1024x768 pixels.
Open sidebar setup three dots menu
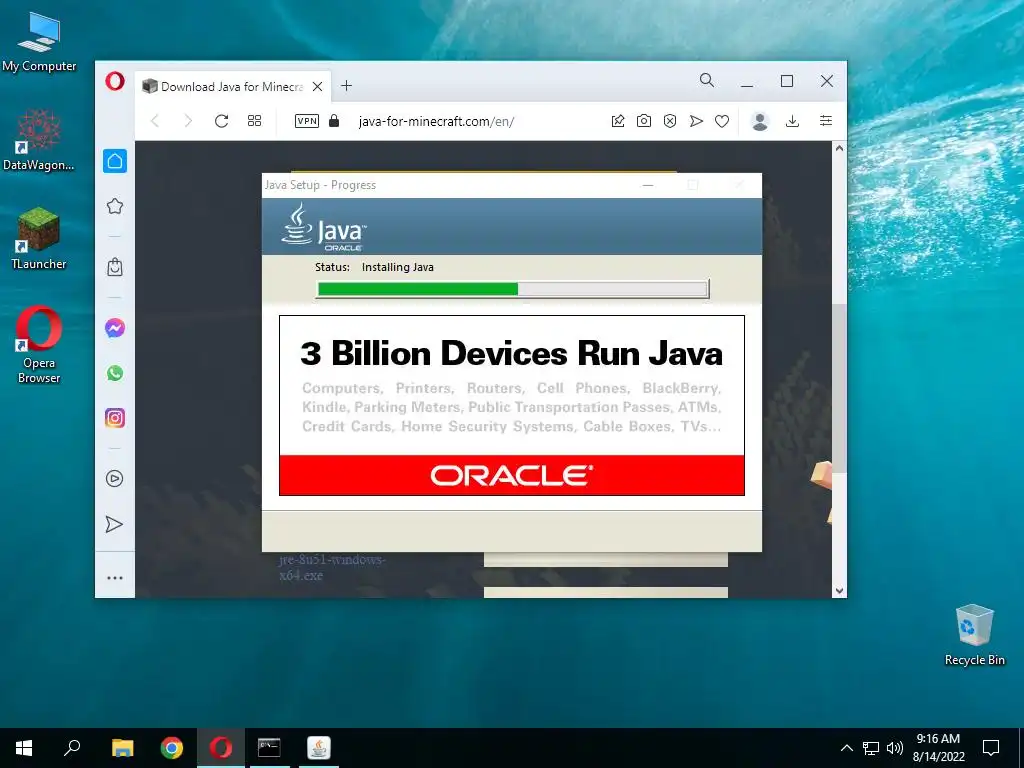[x=115, y=578]
